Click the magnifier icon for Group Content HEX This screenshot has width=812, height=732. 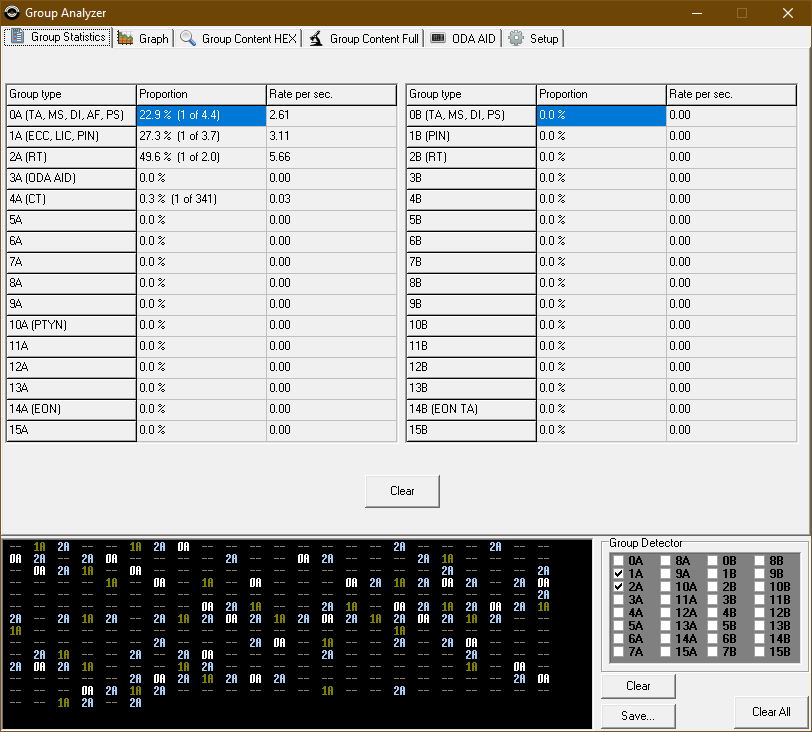click(x=188, y=38)
